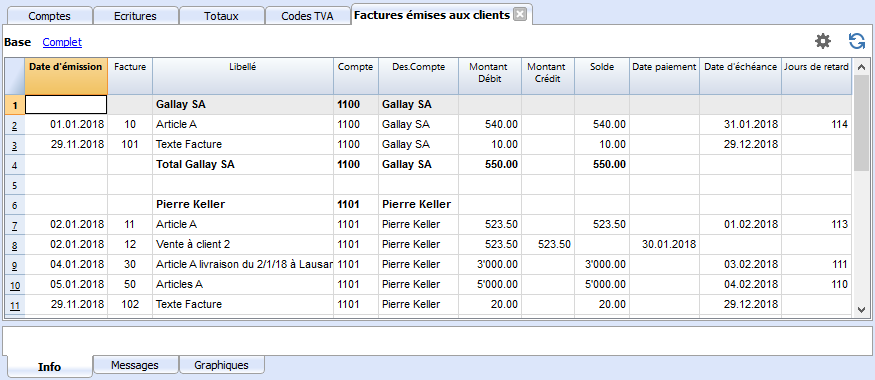875x380 pixels.
Task: Close the Factures émises aux clients tab
Action: tap(520, 15)
